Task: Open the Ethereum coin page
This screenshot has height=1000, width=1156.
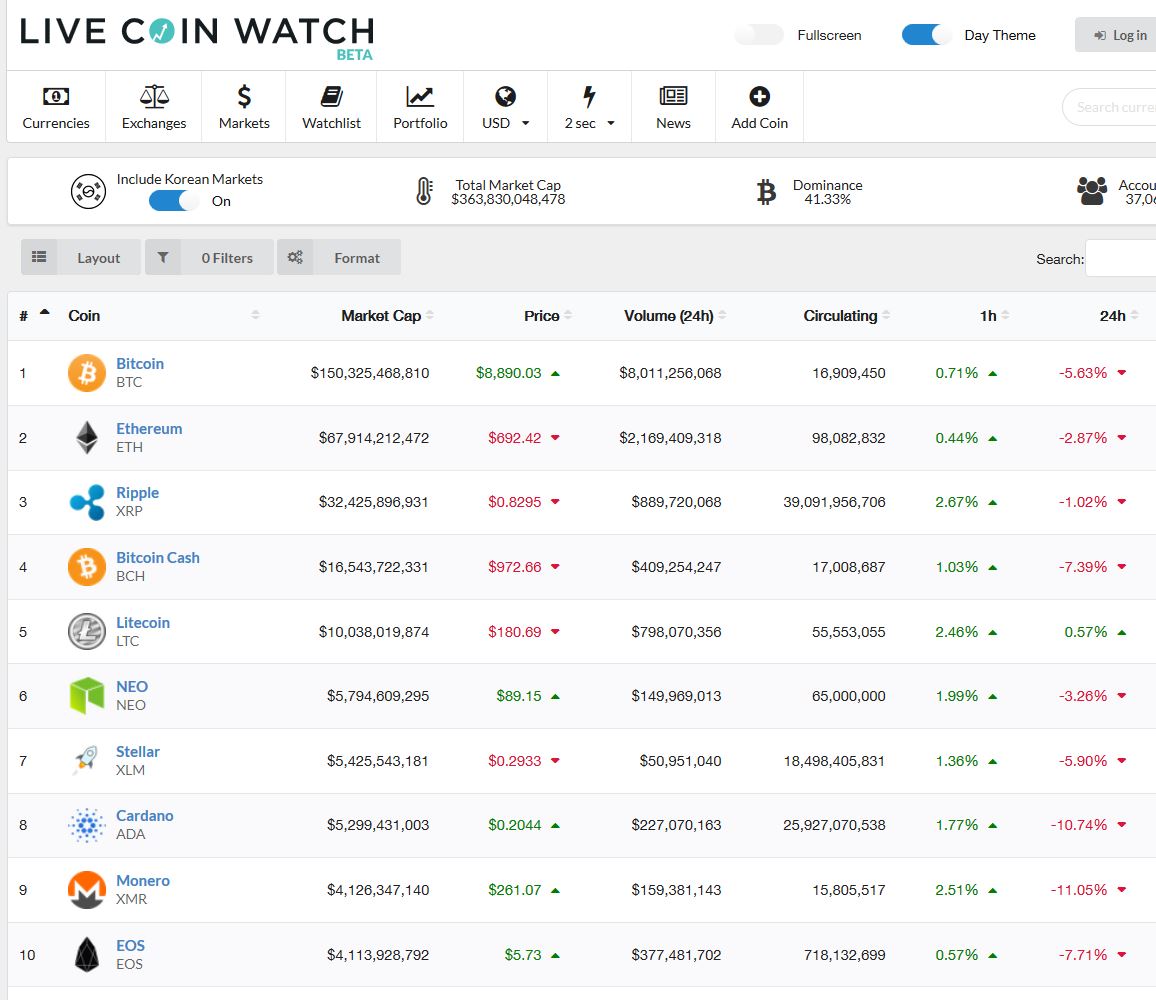Action: (149, 428)
